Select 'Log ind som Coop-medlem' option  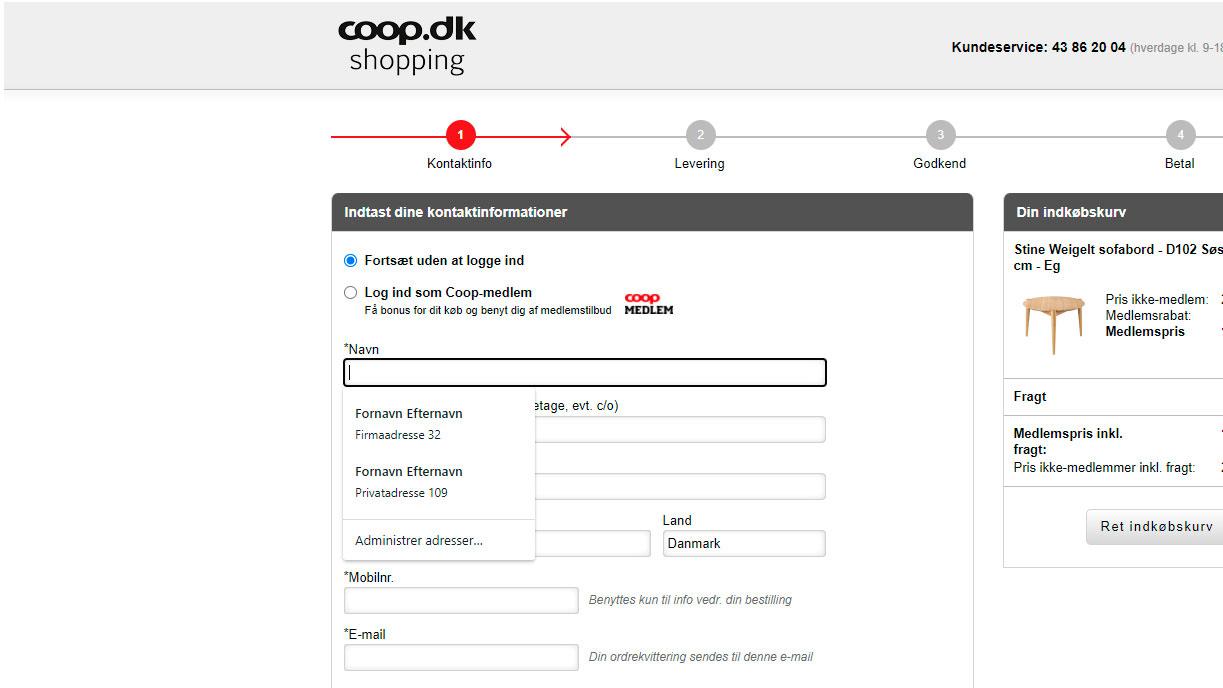350,293
